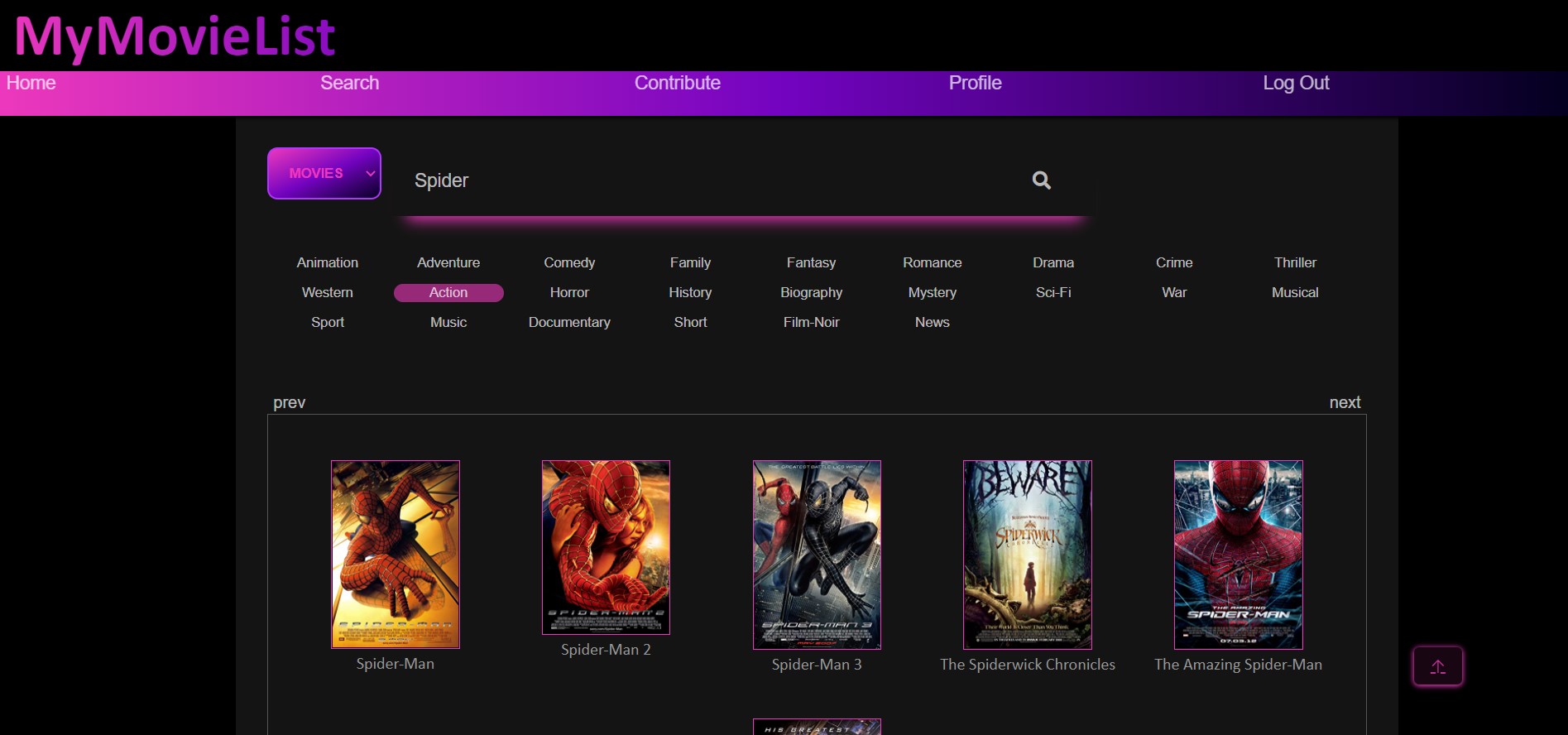Toggle the Crime genre filter
Viewport: 1568px width, 735px height.
click(1174, 262)
